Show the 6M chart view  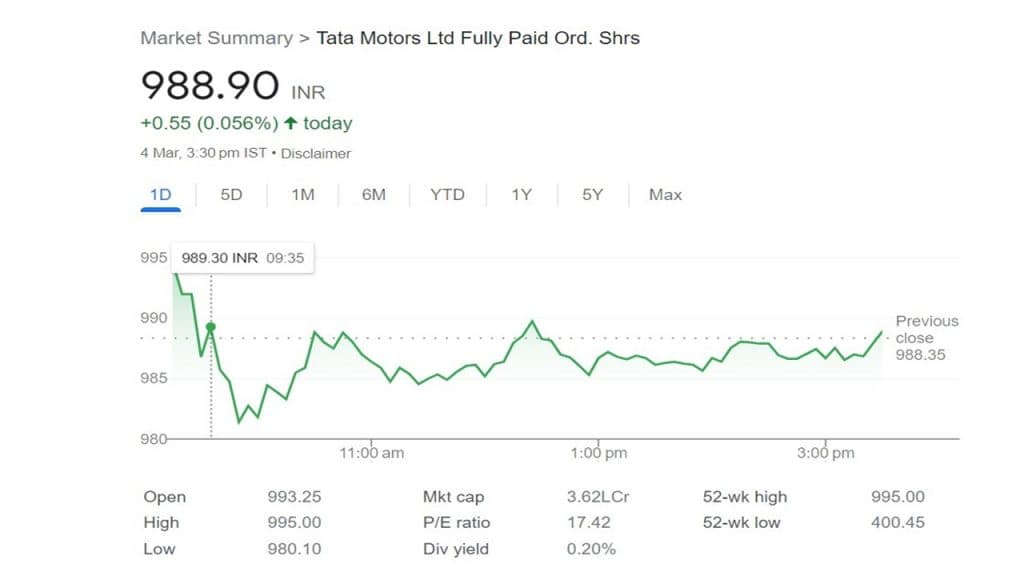tap(374, 195)
